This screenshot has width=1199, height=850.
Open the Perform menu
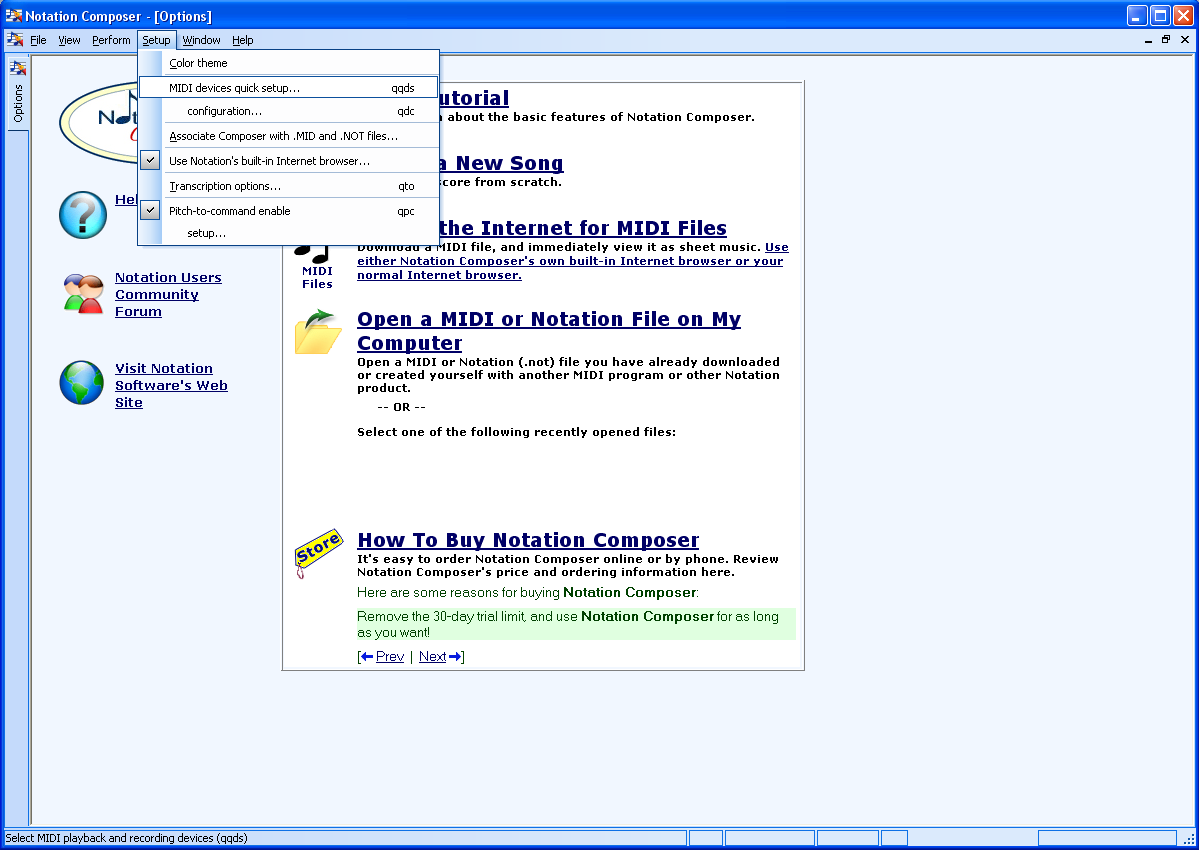click(111, 40)
